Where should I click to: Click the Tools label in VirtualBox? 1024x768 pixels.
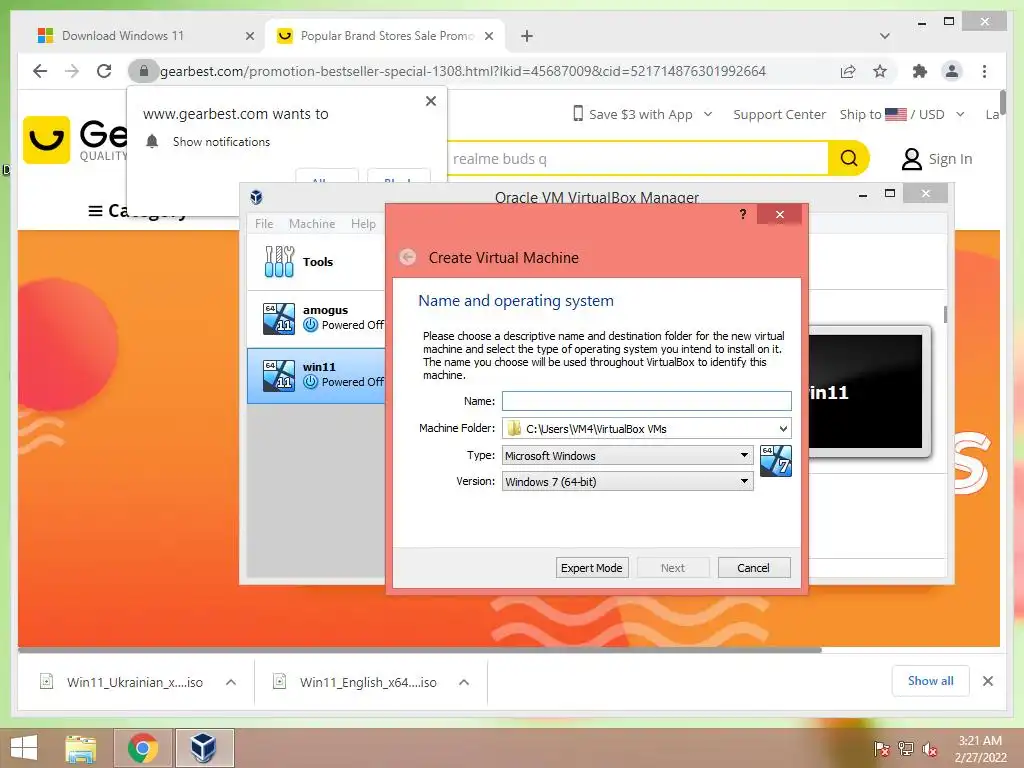(318, 262)
